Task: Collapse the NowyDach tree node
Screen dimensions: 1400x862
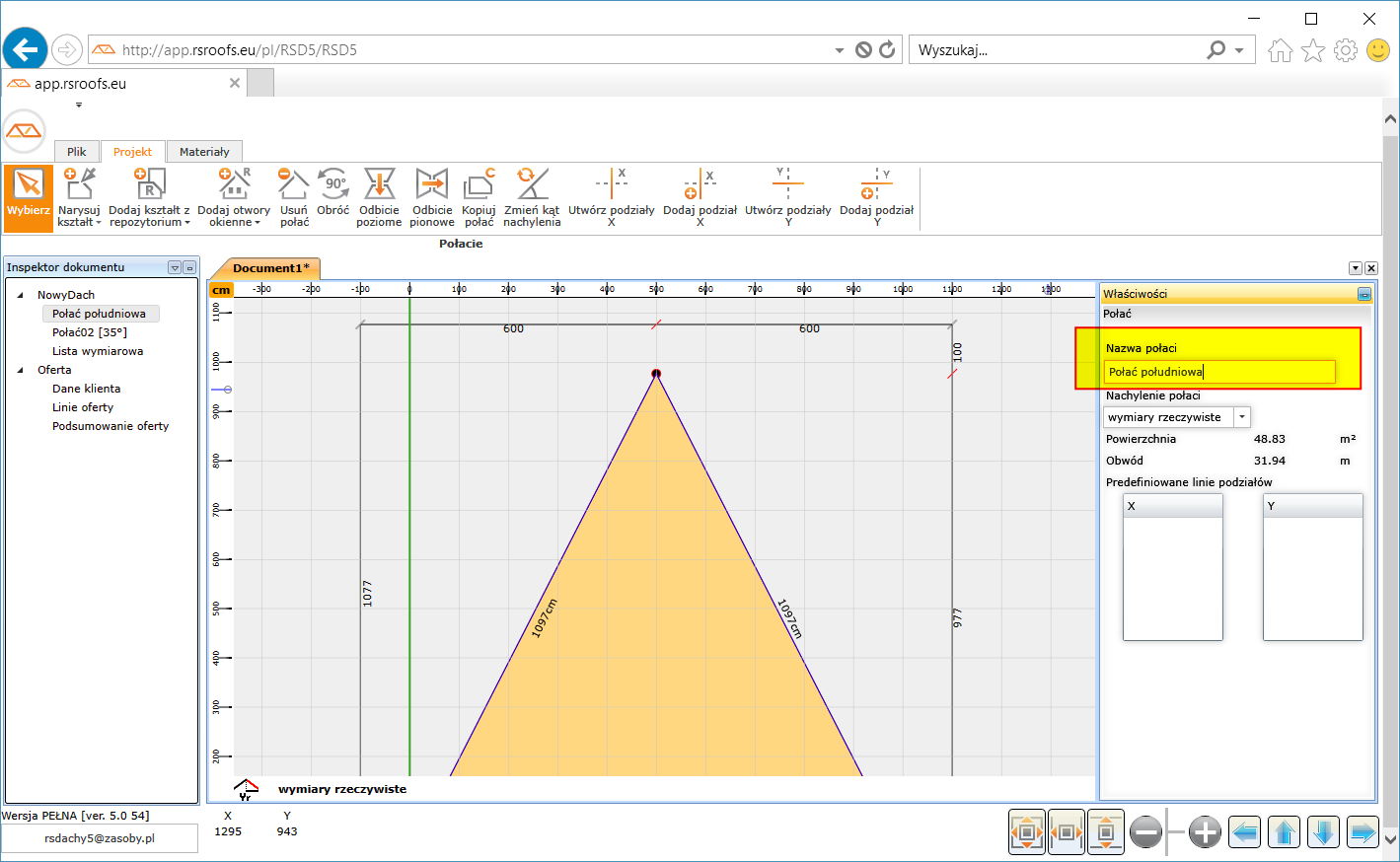Action: (21, 295)
